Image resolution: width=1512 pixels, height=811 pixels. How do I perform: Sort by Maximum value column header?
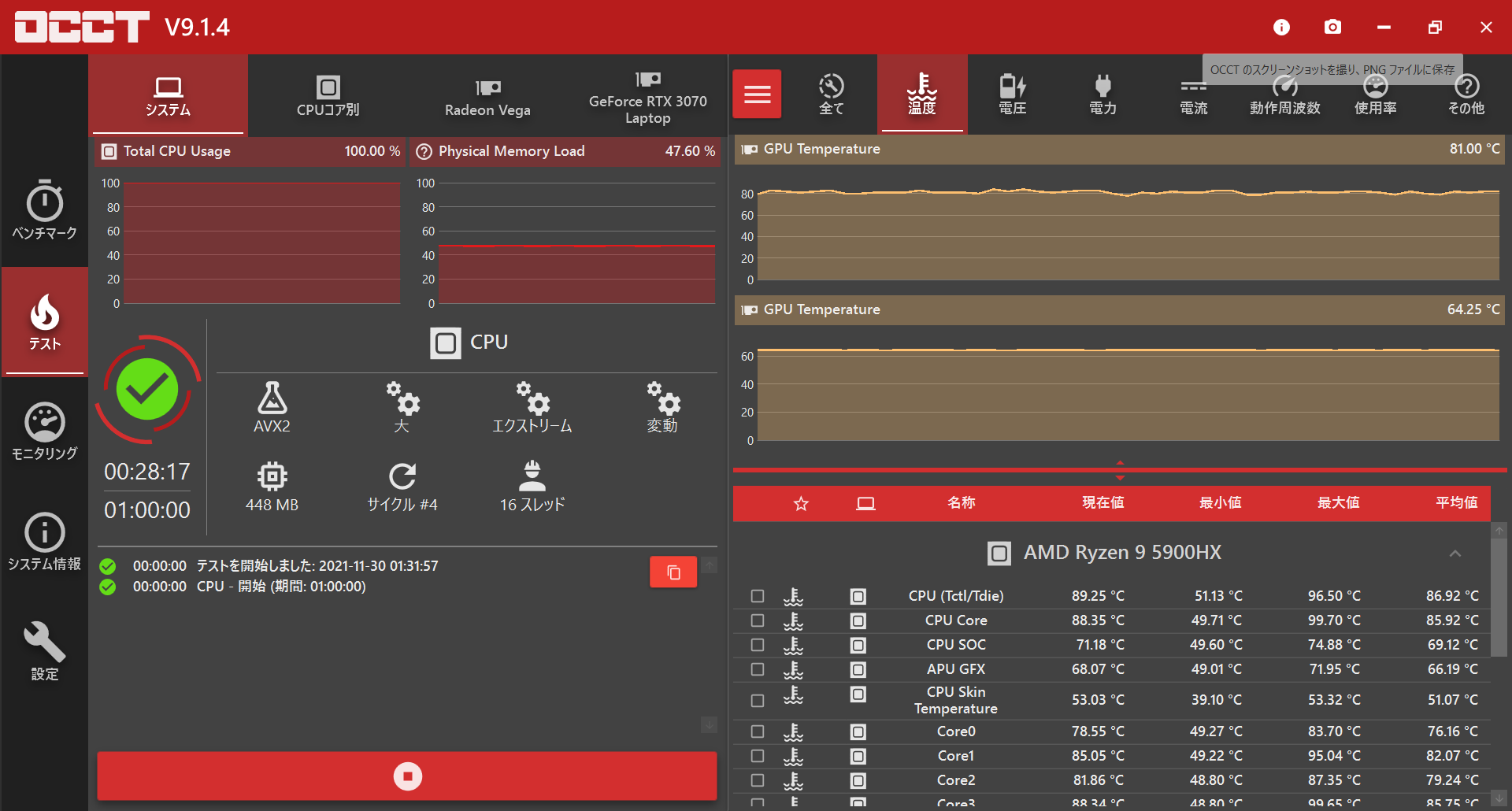click(x=1338, y=502)
